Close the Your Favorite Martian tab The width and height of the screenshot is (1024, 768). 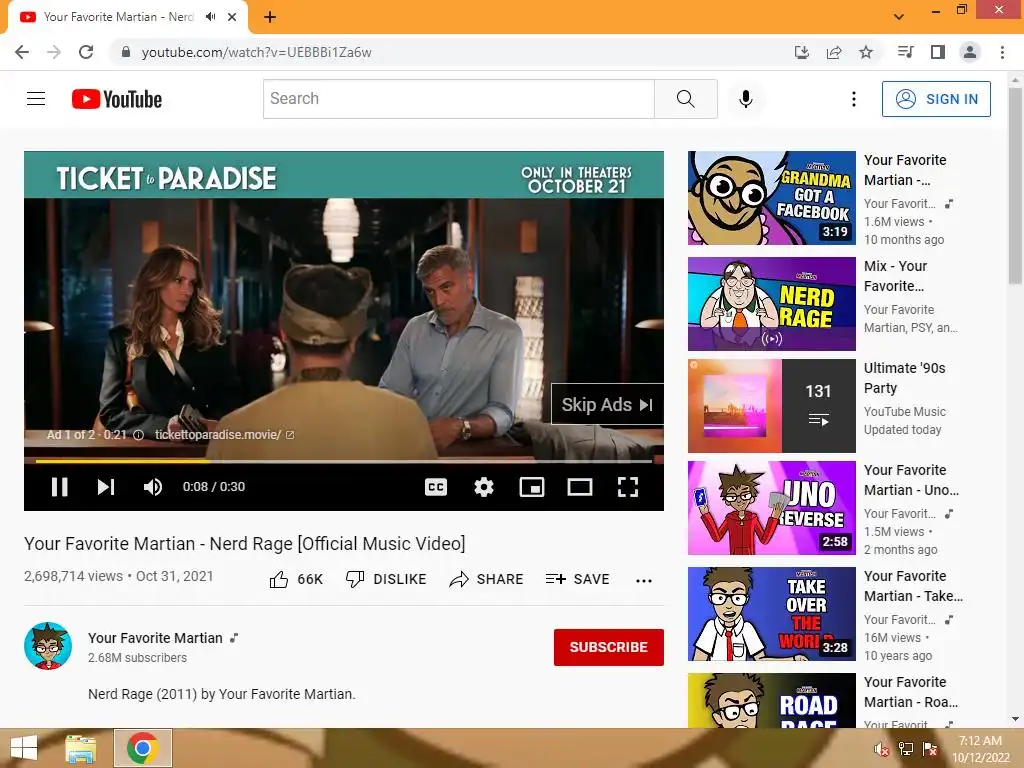[232, 17]
